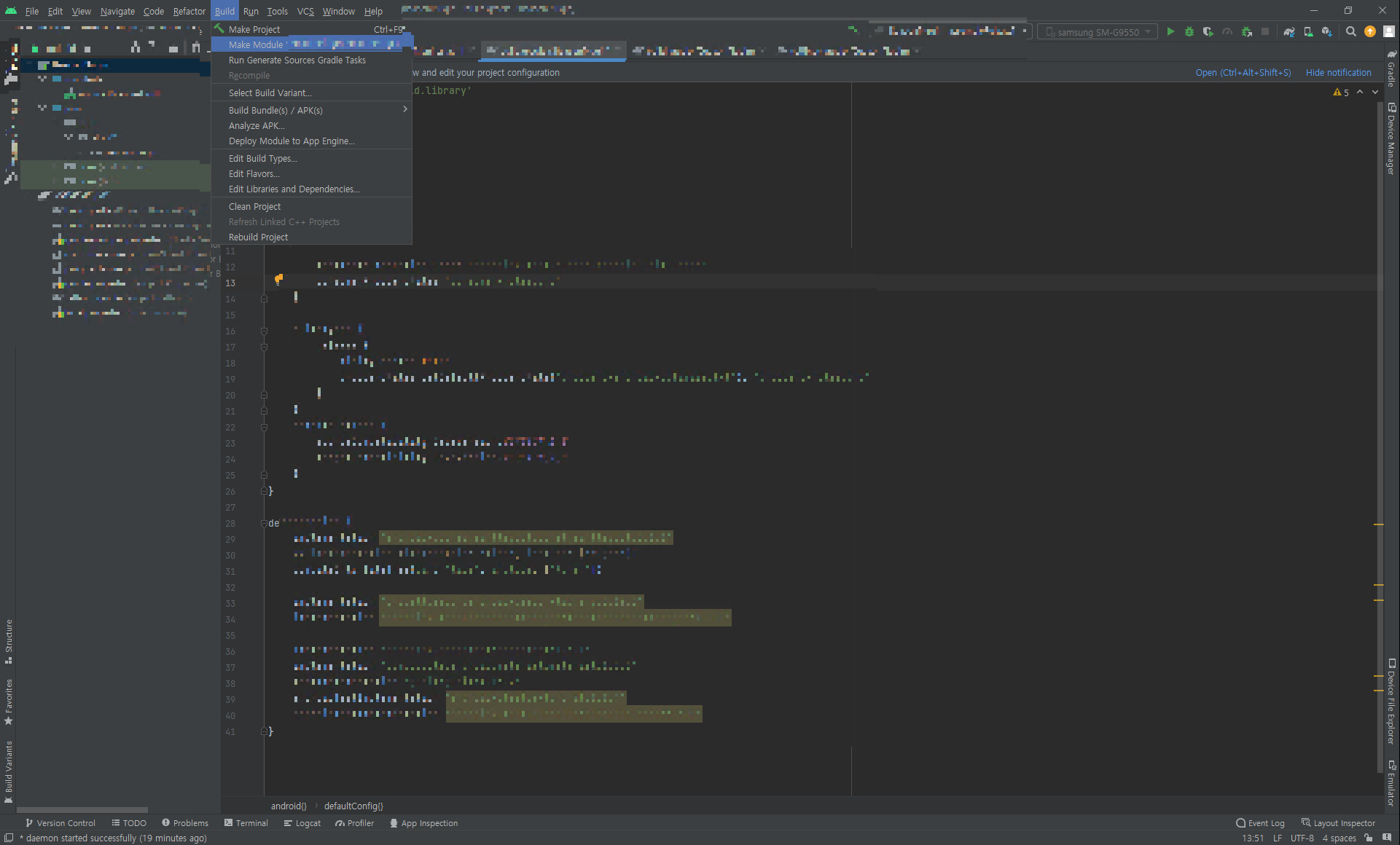
Task: Choose Clean Project menu entry
Action: tap(254, 207)
